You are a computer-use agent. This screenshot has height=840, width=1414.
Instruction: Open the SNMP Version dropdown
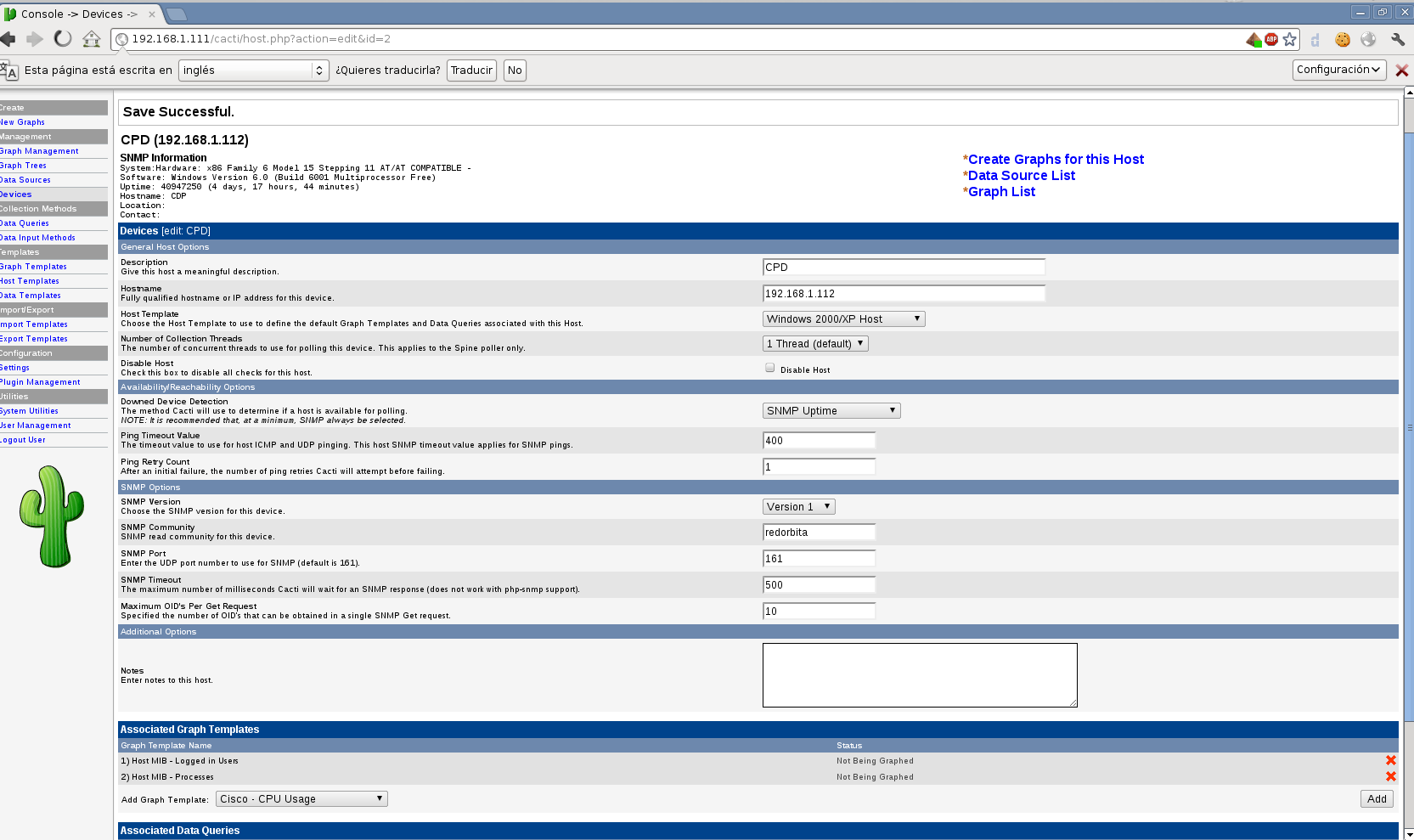point(798,507)
